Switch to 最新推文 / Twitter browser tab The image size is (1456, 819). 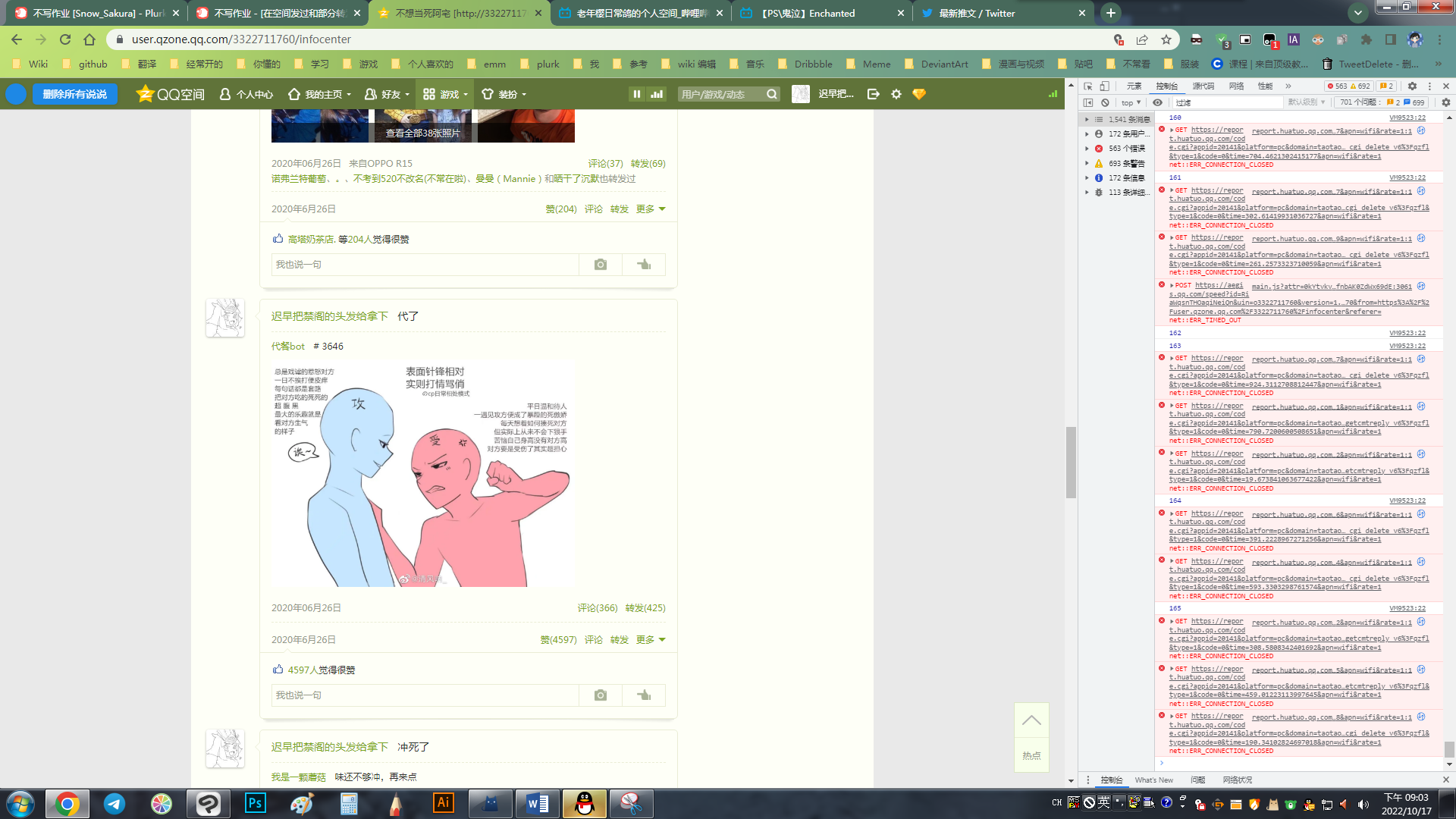(x=1003, y=13)
